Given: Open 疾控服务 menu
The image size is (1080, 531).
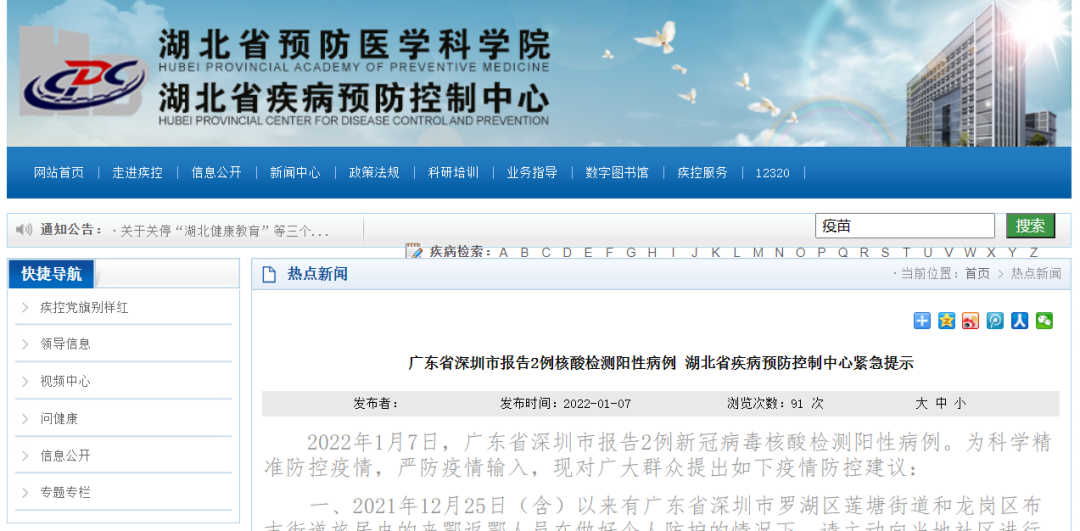Looking at the screenshot, I should coord(703,173).
